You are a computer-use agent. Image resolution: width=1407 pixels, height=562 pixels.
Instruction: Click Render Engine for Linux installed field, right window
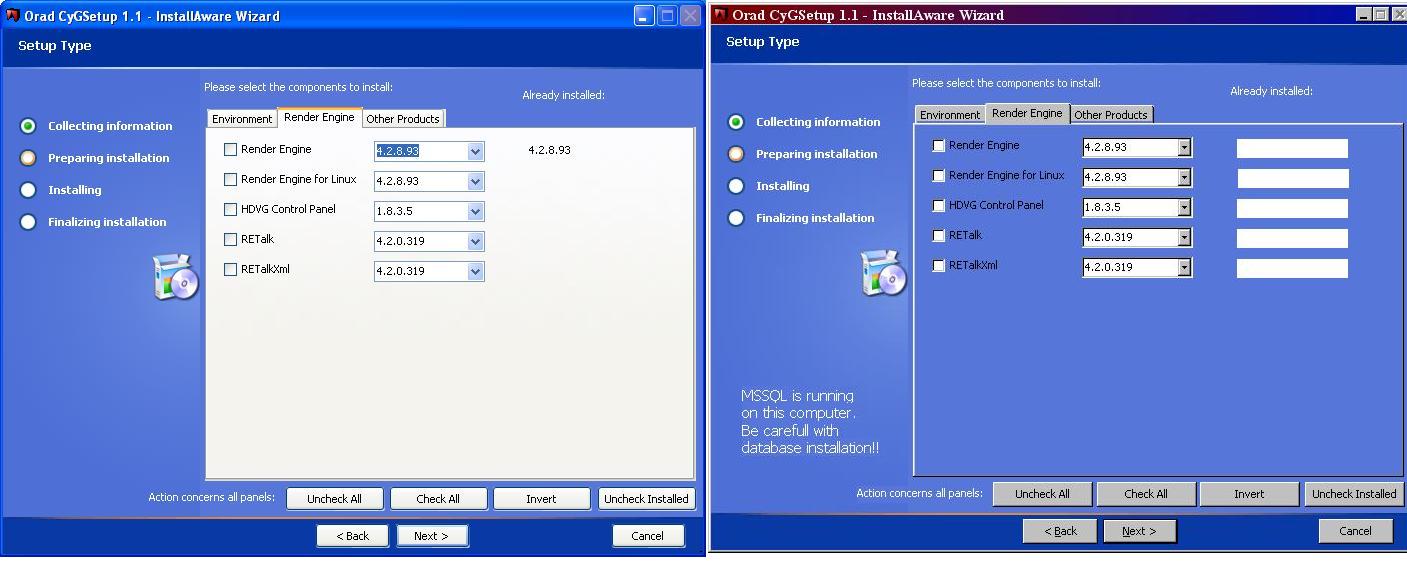coord(1293,179)
